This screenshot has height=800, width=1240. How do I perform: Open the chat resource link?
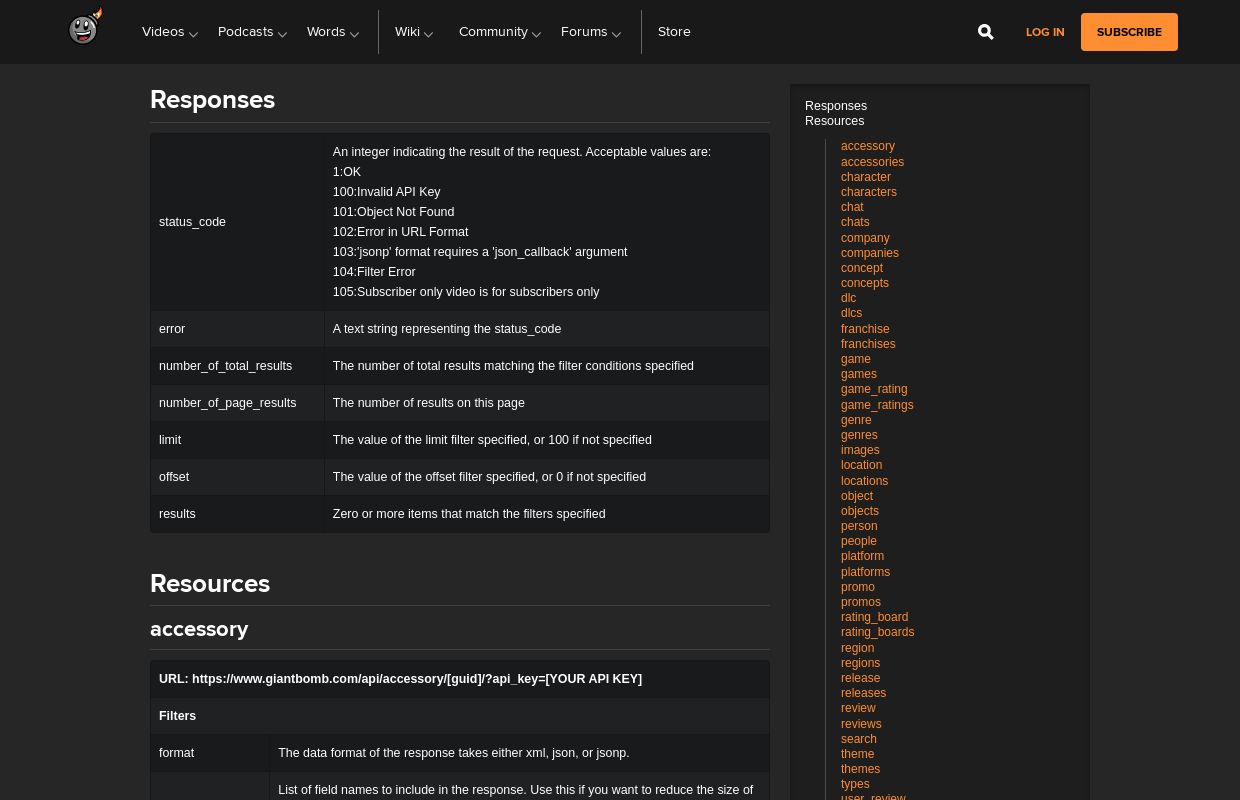point(852,207)
